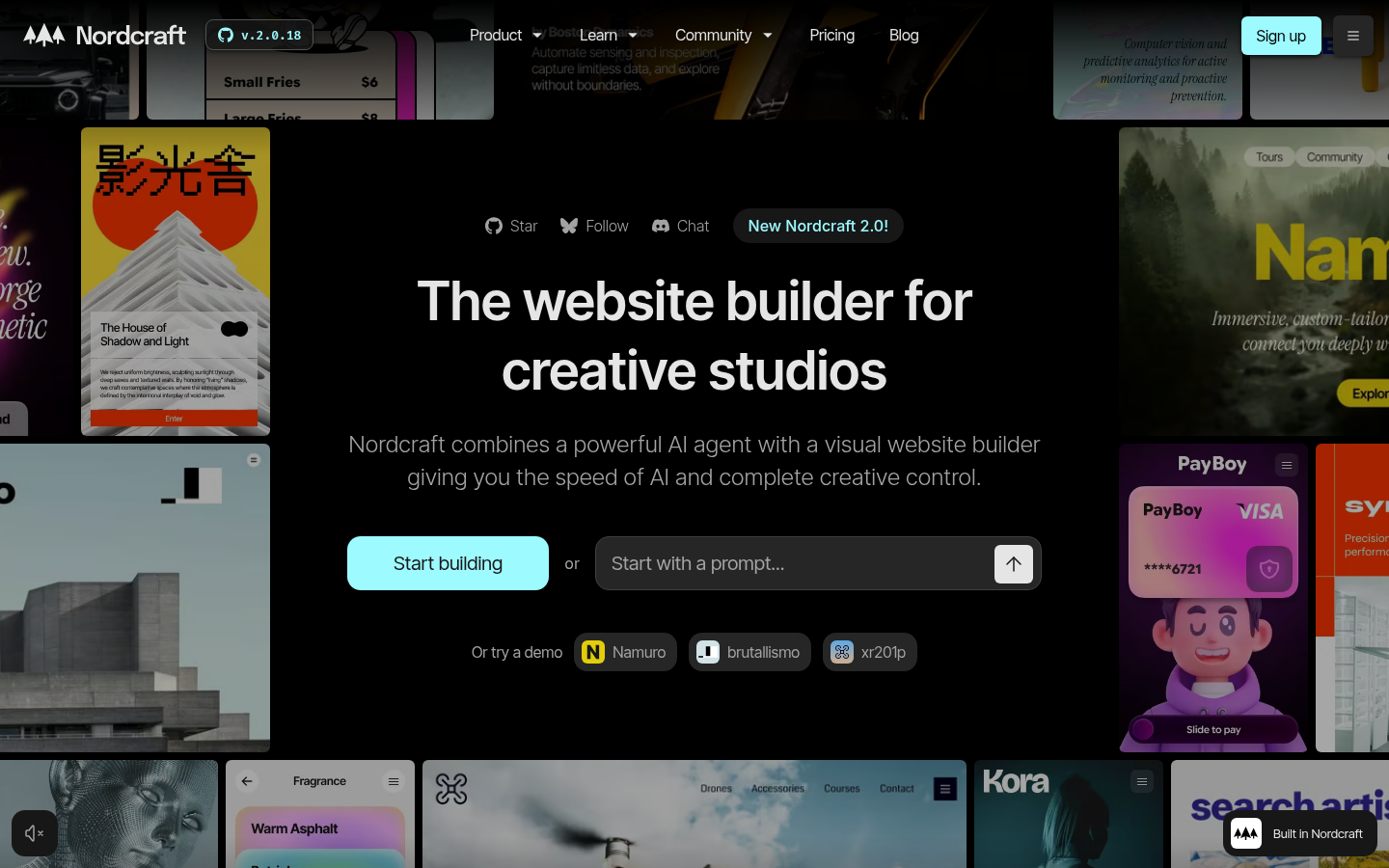The height and width of the screenshot is (868, 1389).
Task: Submit prompt with the up arrow button
Action: [1014, 564]
